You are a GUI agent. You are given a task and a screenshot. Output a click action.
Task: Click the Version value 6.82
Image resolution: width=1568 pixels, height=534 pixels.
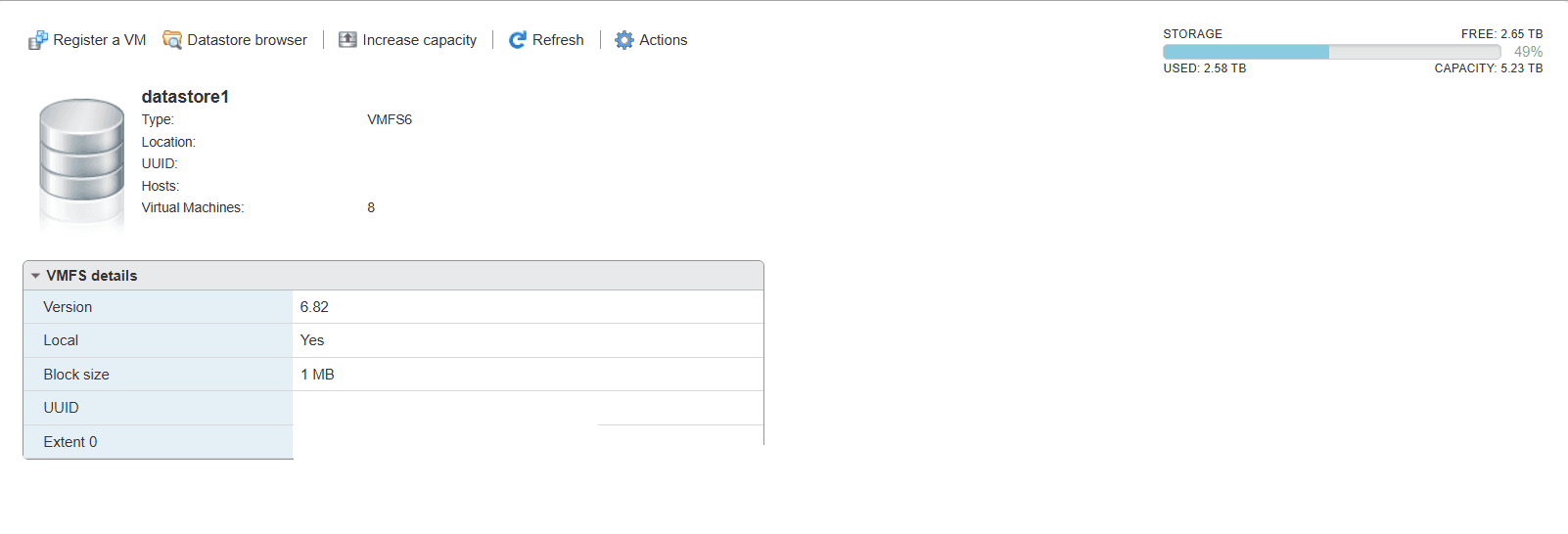pyautogui.click(x=314, y=307)
